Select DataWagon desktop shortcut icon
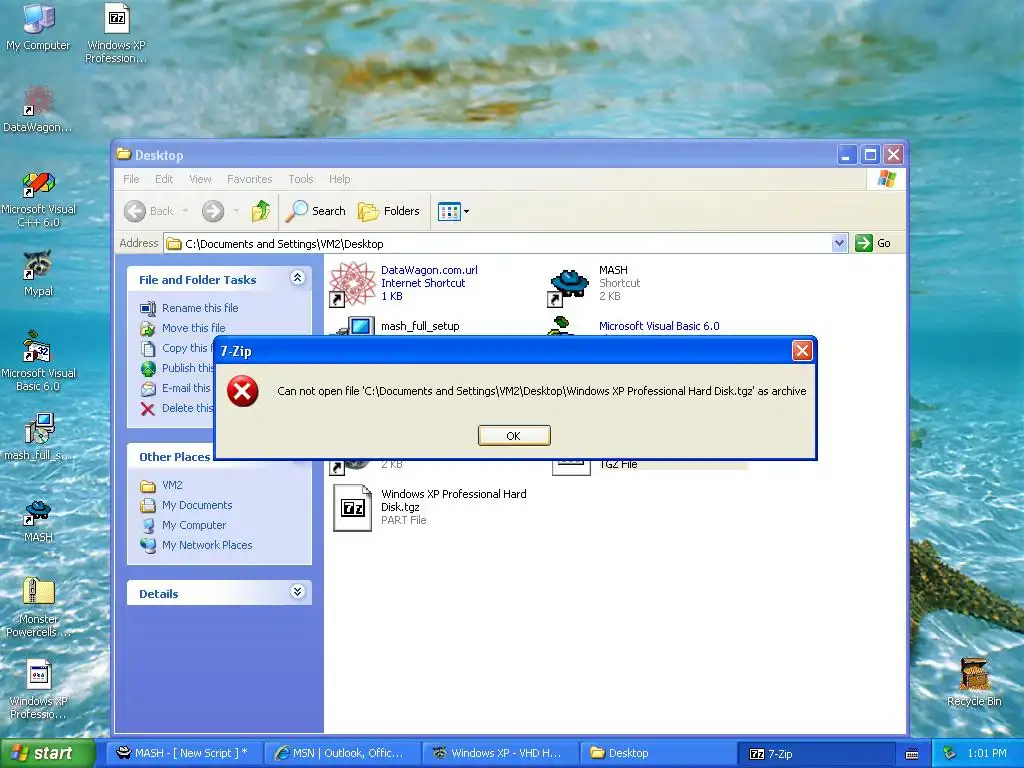Image resolution: width=1024 pixels, height=768 pixels. tap(38, 109)
